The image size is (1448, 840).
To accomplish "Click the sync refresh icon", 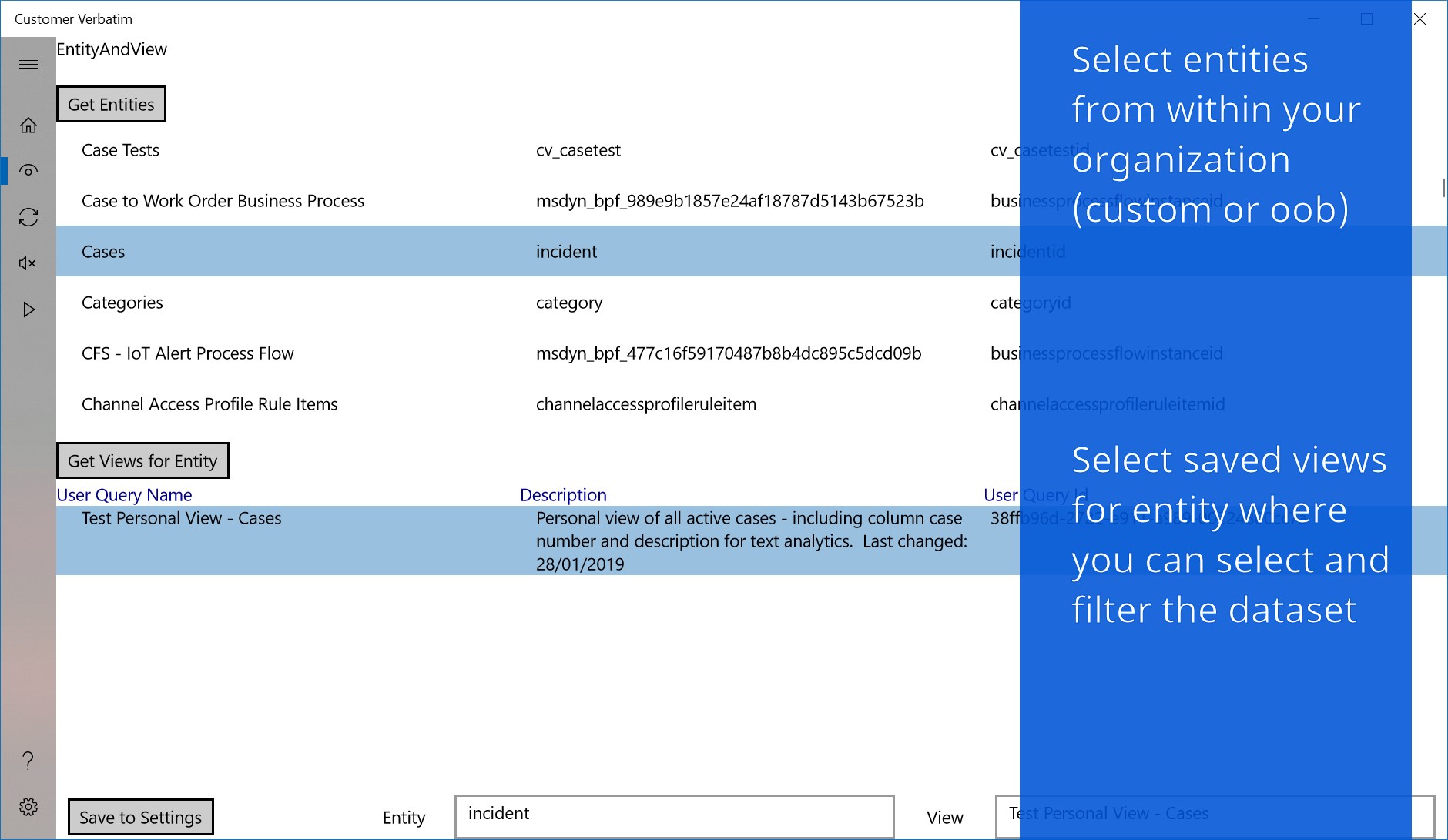I will [28, 217].
